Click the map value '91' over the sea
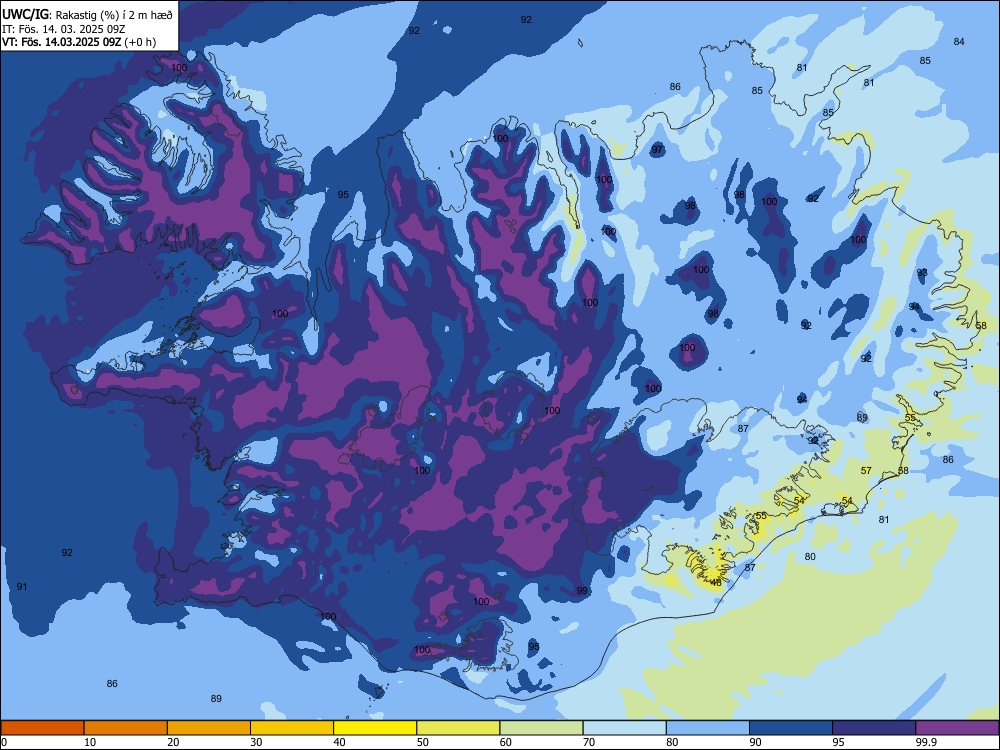1000x750 pixels. click(22, 587)
